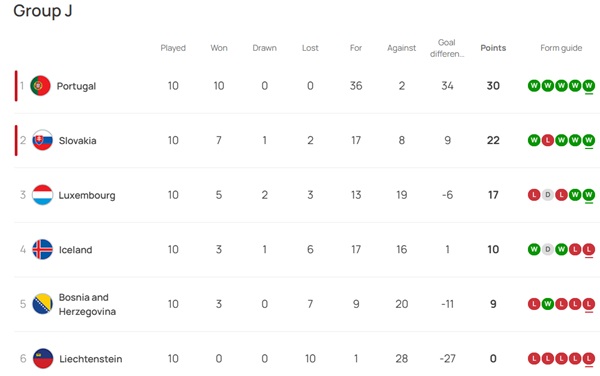
Task: Click Slovakia's red L form badge
Action: pos(548,140)
